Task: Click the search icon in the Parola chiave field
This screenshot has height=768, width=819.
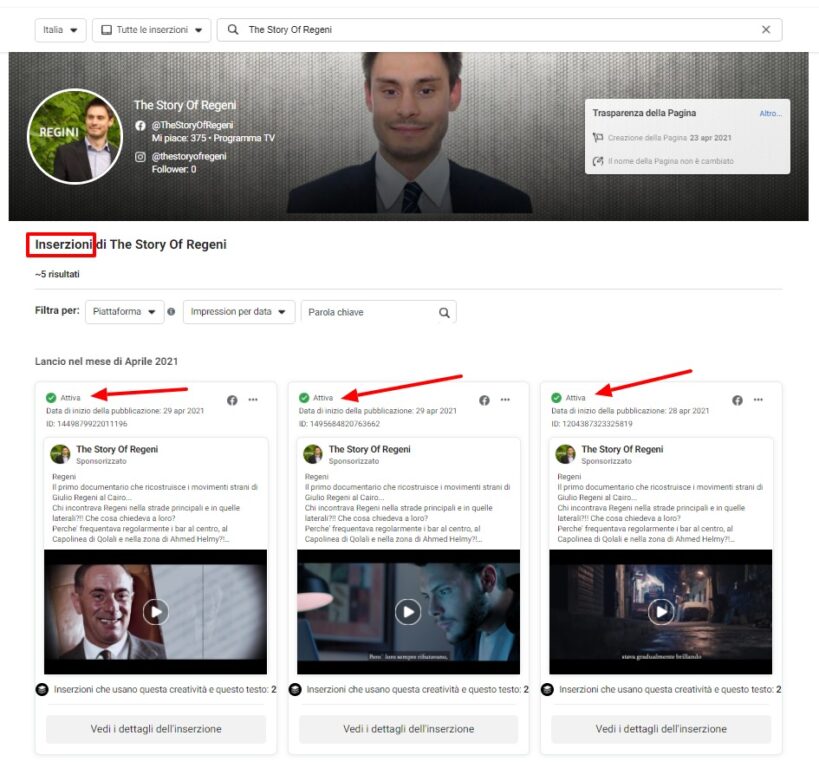Action: 444,312
